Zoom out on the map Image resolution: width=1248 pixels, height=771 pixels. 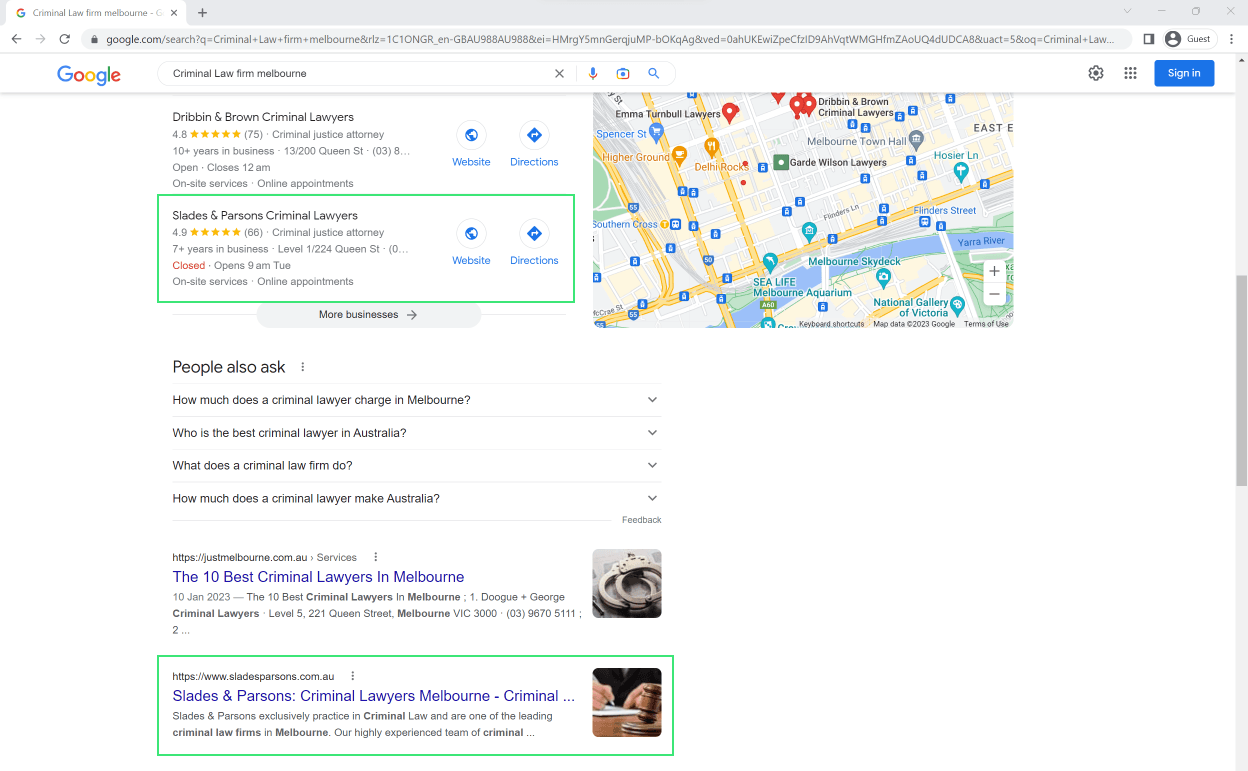click(x=994, y=293)
